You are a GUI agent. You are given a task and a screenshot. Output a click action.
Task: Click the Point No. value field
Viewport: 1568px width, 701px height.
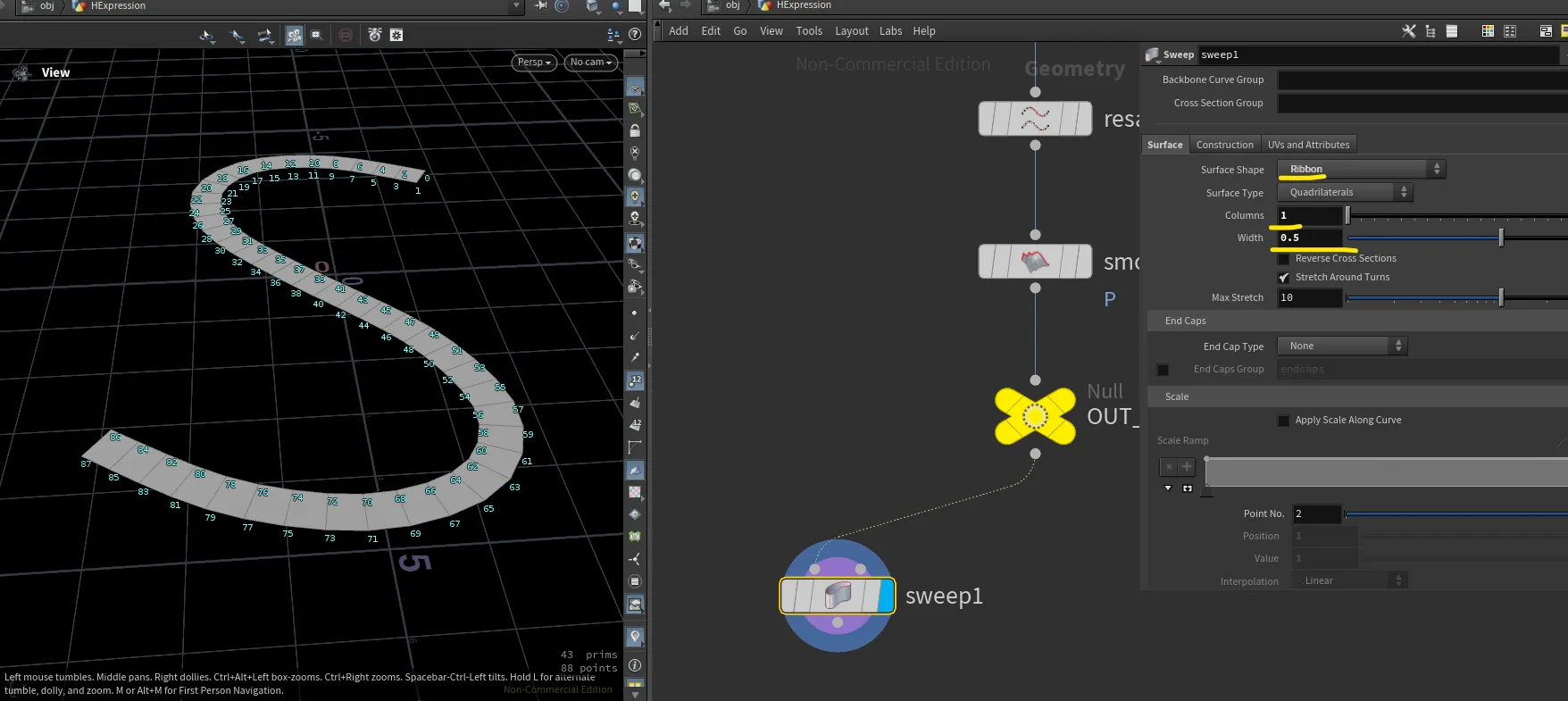pos(1316,513)
